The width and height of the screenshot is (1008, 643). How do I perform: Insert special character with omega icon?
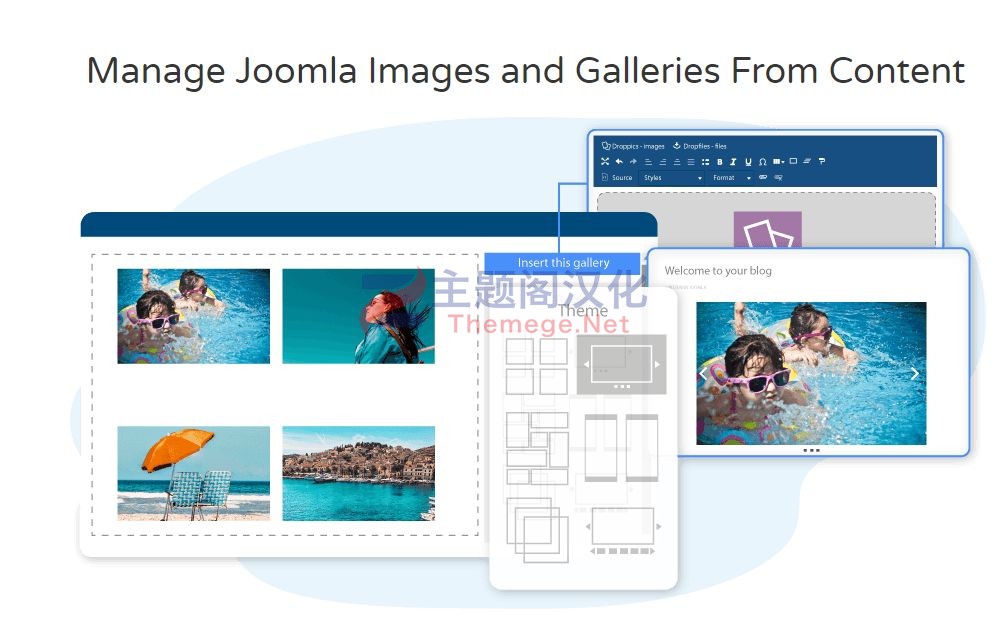(762, 162)
